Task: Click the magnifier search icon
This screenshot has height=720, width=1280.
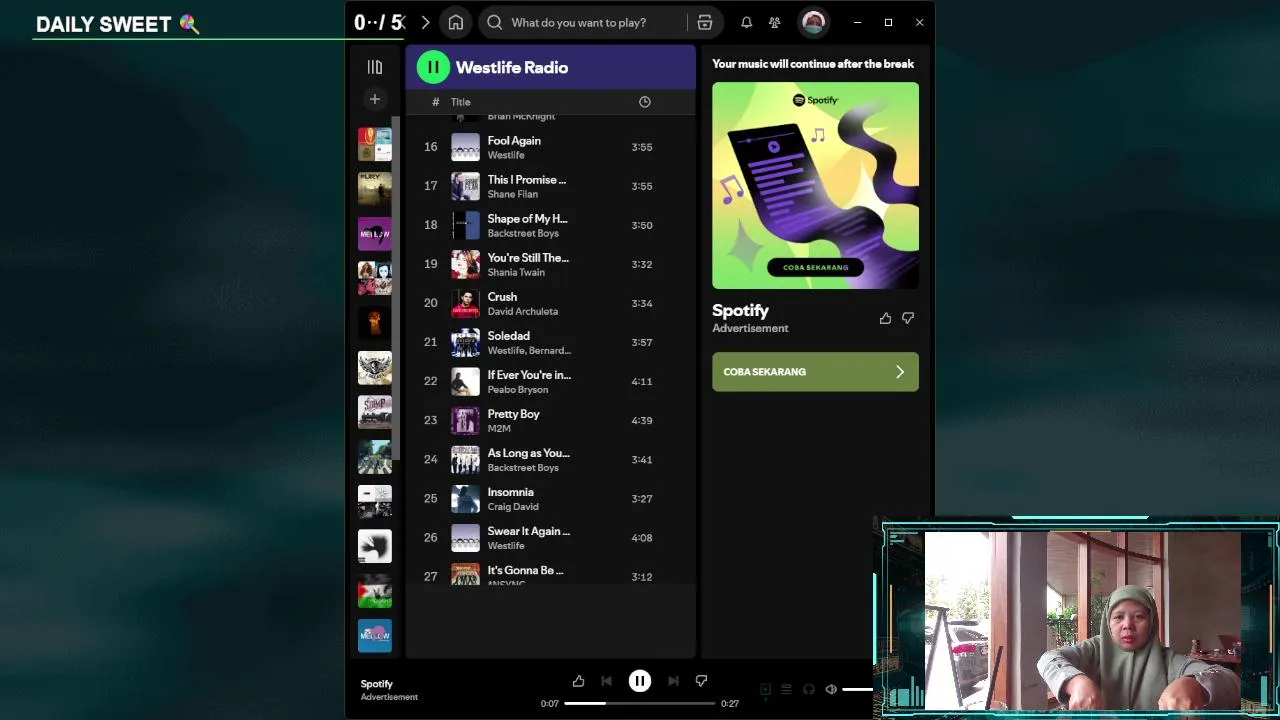Action: [x=495, y=22]
